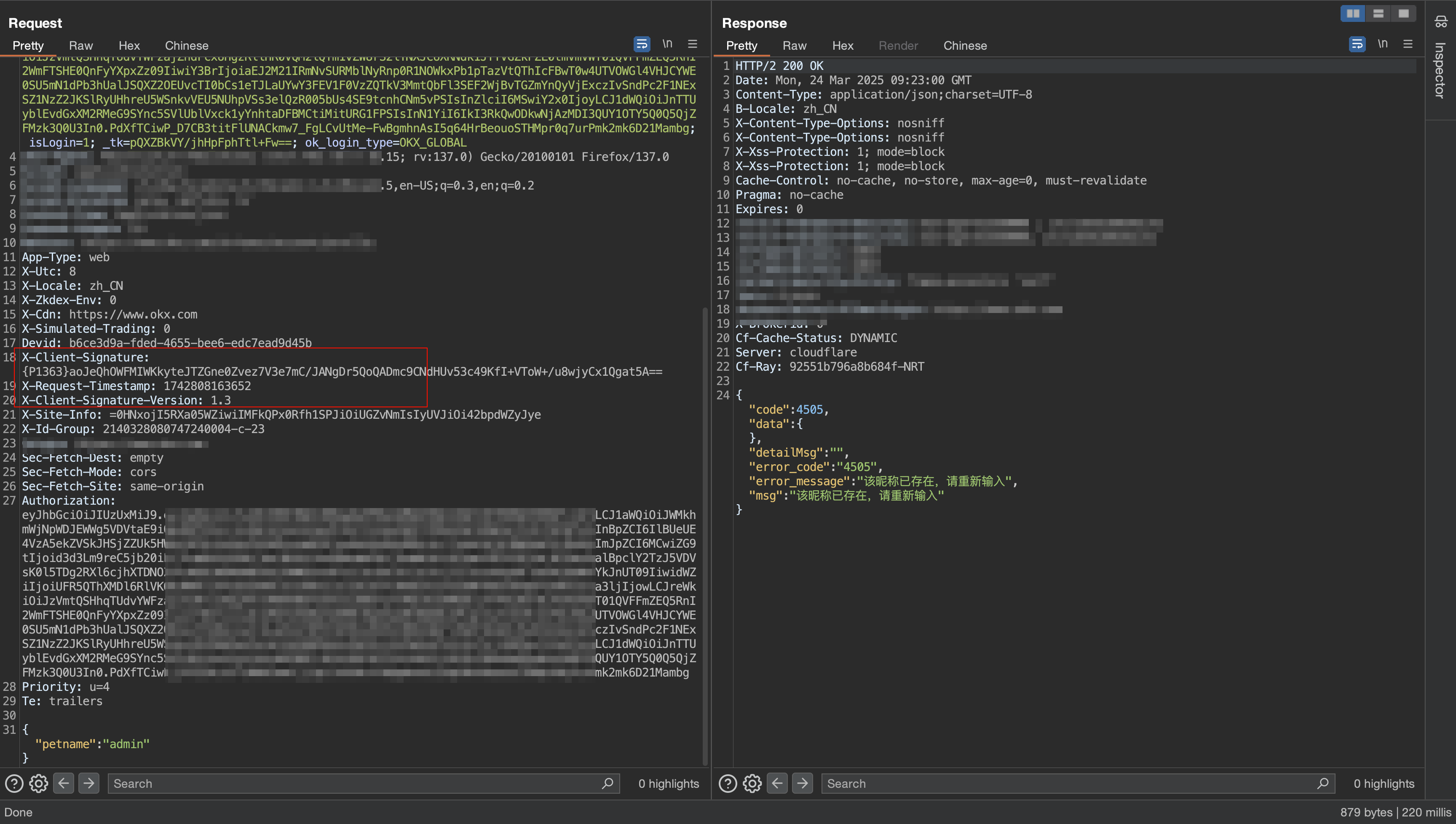Click the magnifier icon in Request search
This screenshot has height=824, width=1456.
[608, 783]
